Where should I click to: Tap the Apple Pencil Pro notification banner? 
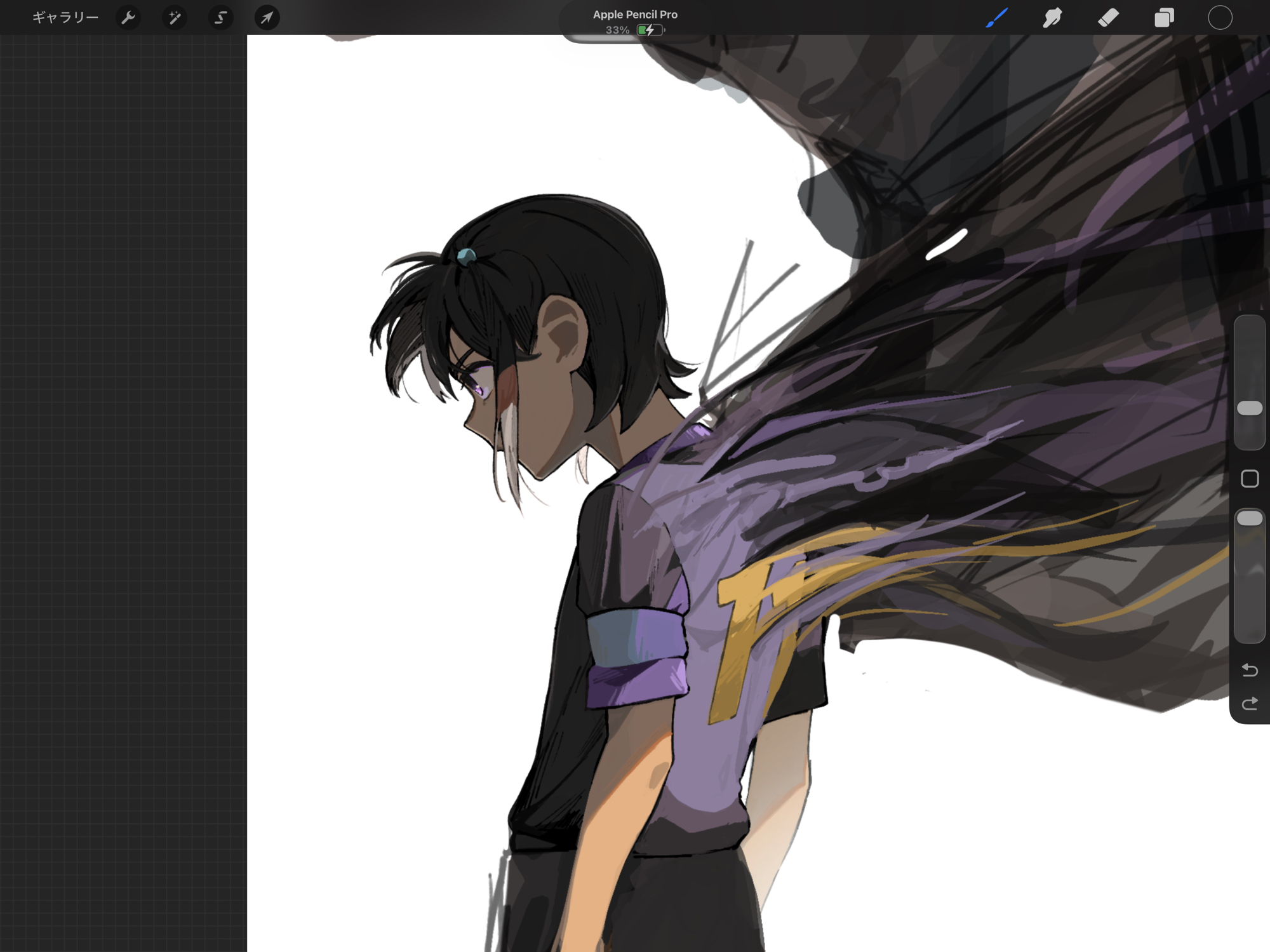point(634,15)
